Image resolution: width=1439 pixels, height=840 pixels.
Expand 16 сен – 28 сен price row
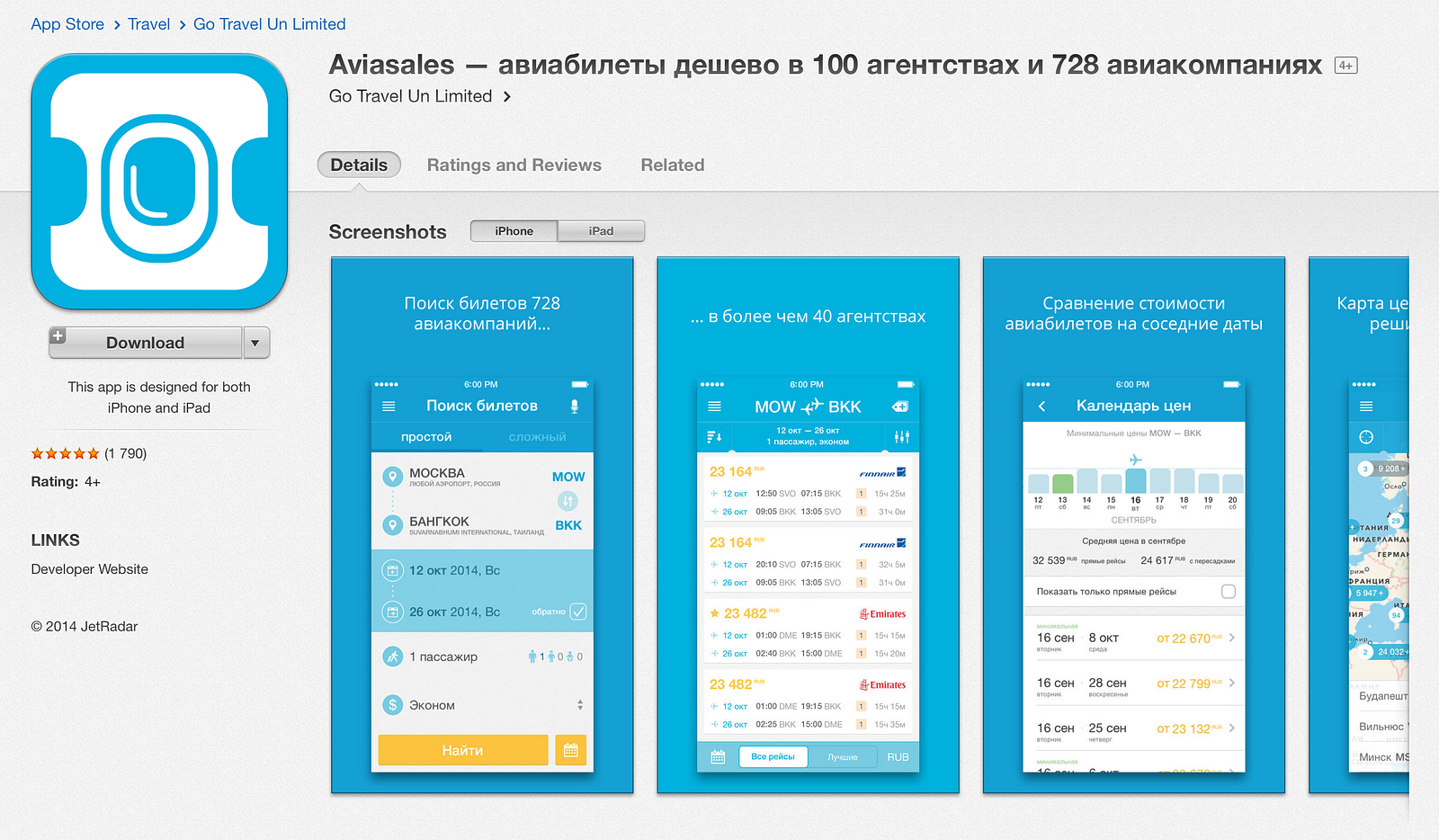[x=1134, y=685]
